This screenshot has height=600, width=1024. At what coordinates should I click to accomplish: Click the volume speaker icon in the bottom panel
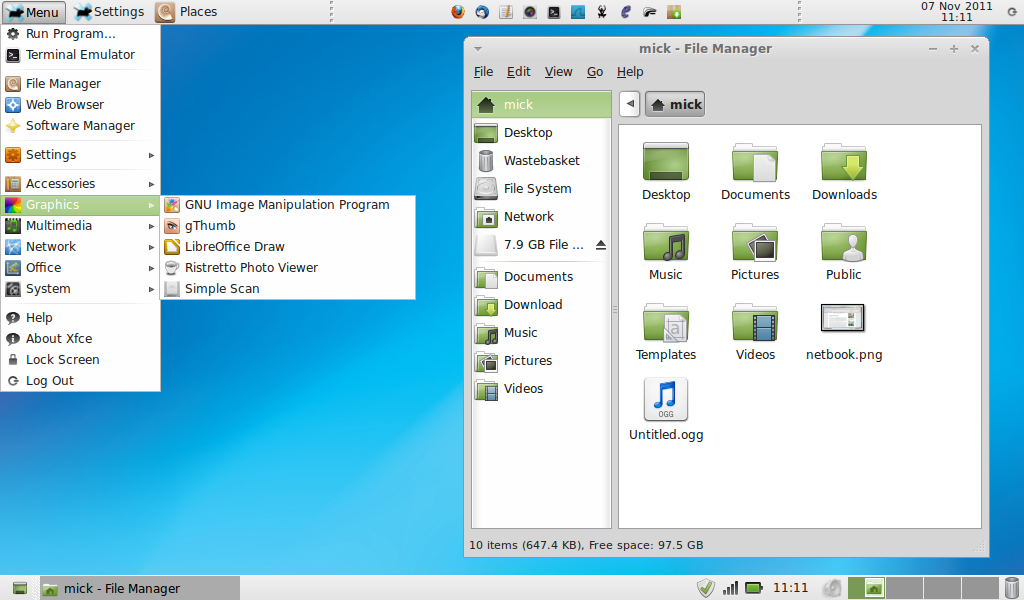(x=831, y=588)
